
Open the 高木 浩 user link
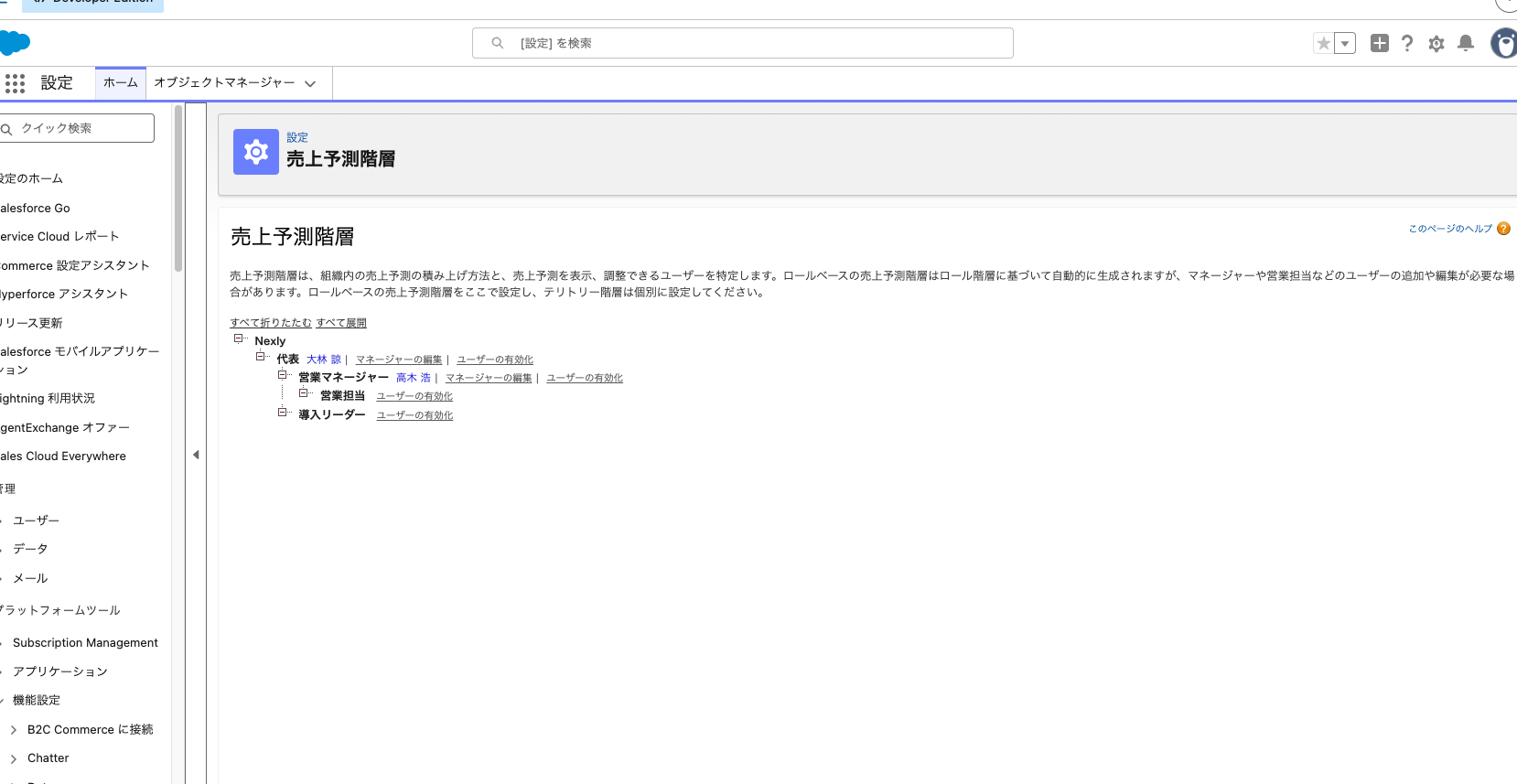414,378
